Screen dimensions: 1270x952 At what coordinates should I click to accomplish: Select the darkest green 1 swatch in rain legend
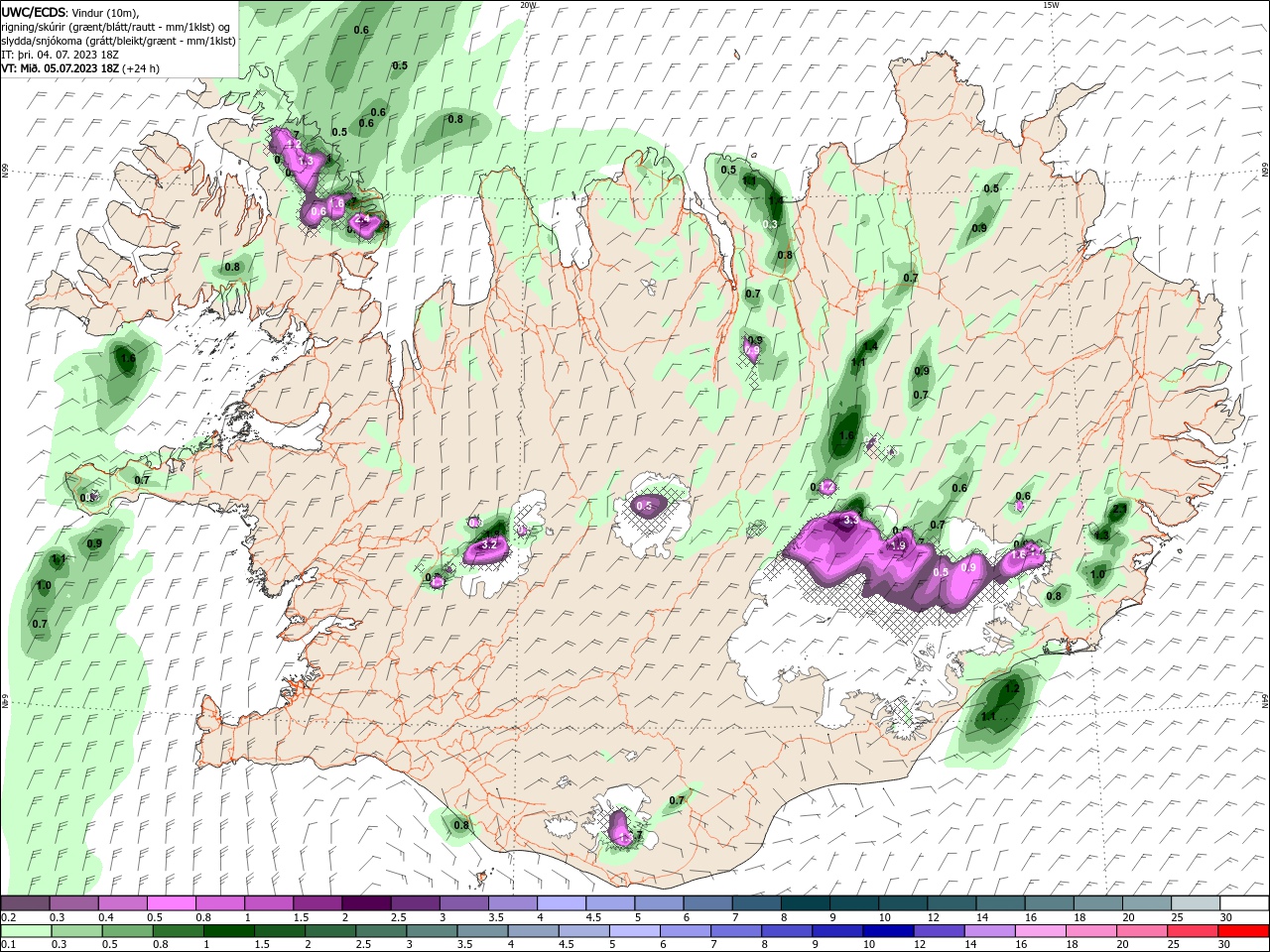(x=227, y=931)
